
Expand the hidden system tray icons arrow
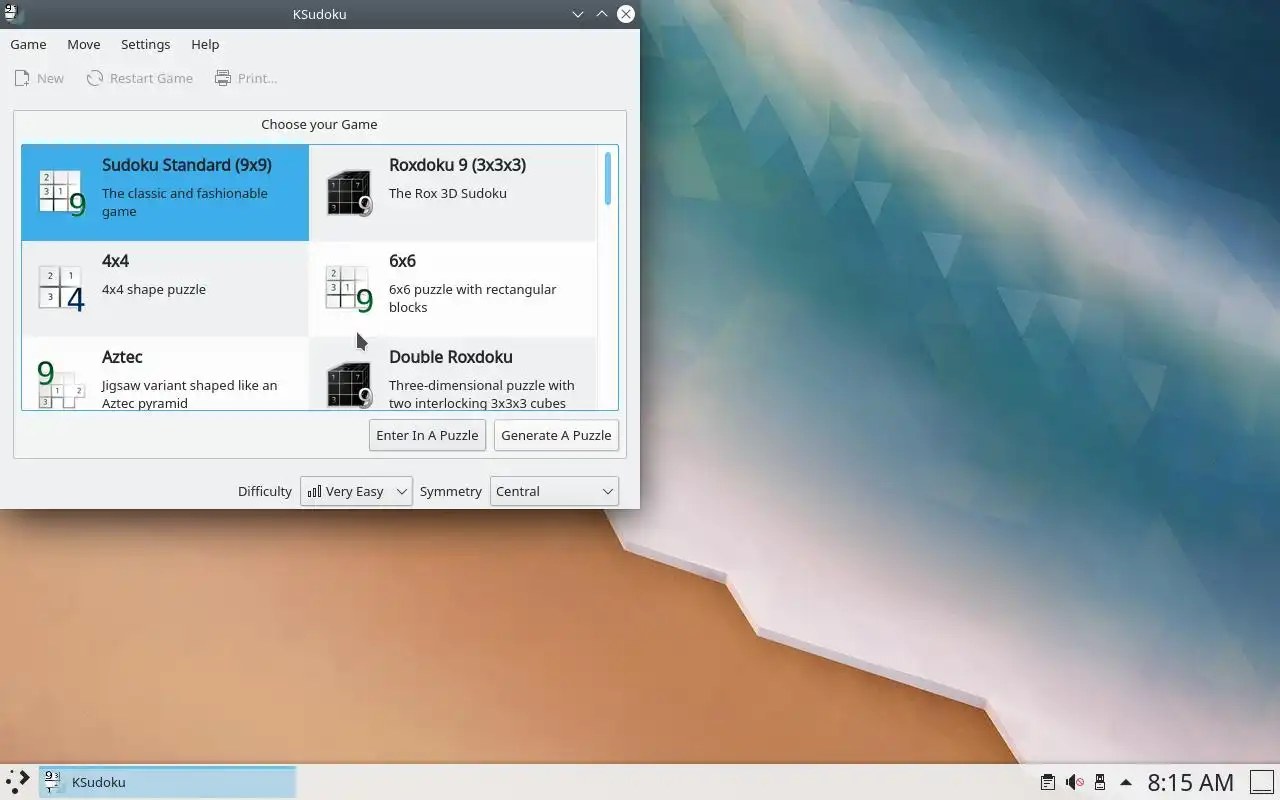click(1126, 782)
